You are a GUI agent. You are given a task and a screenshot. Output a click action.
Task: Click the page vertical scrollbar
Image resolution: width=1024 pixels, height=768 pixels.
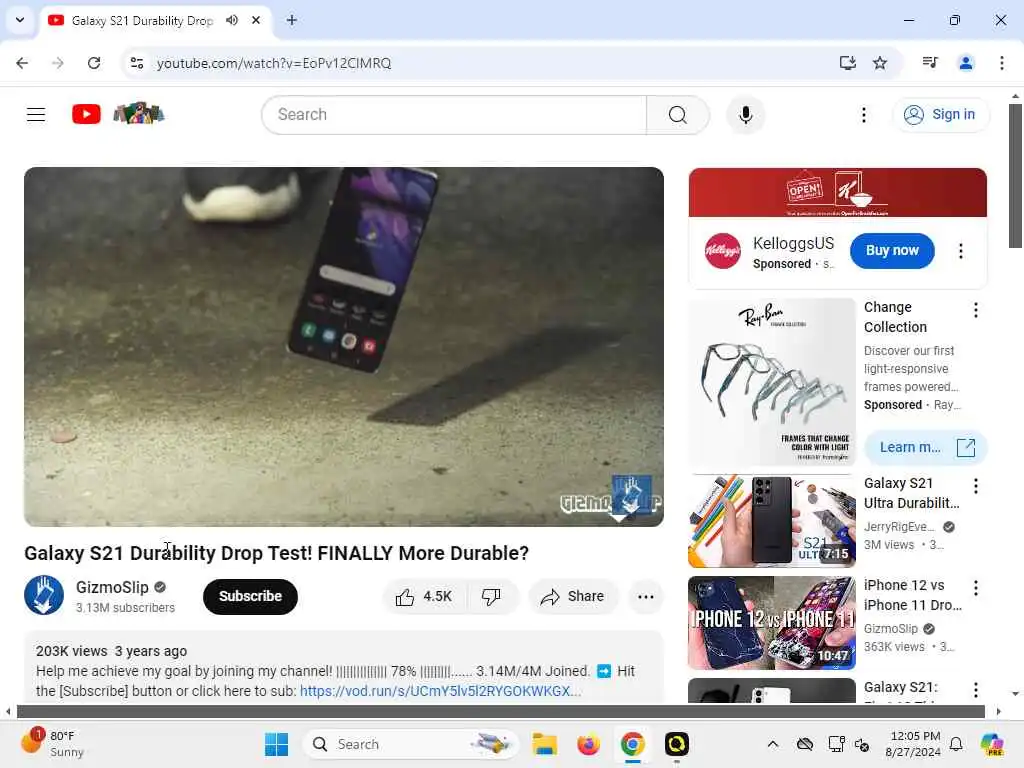1015,176
